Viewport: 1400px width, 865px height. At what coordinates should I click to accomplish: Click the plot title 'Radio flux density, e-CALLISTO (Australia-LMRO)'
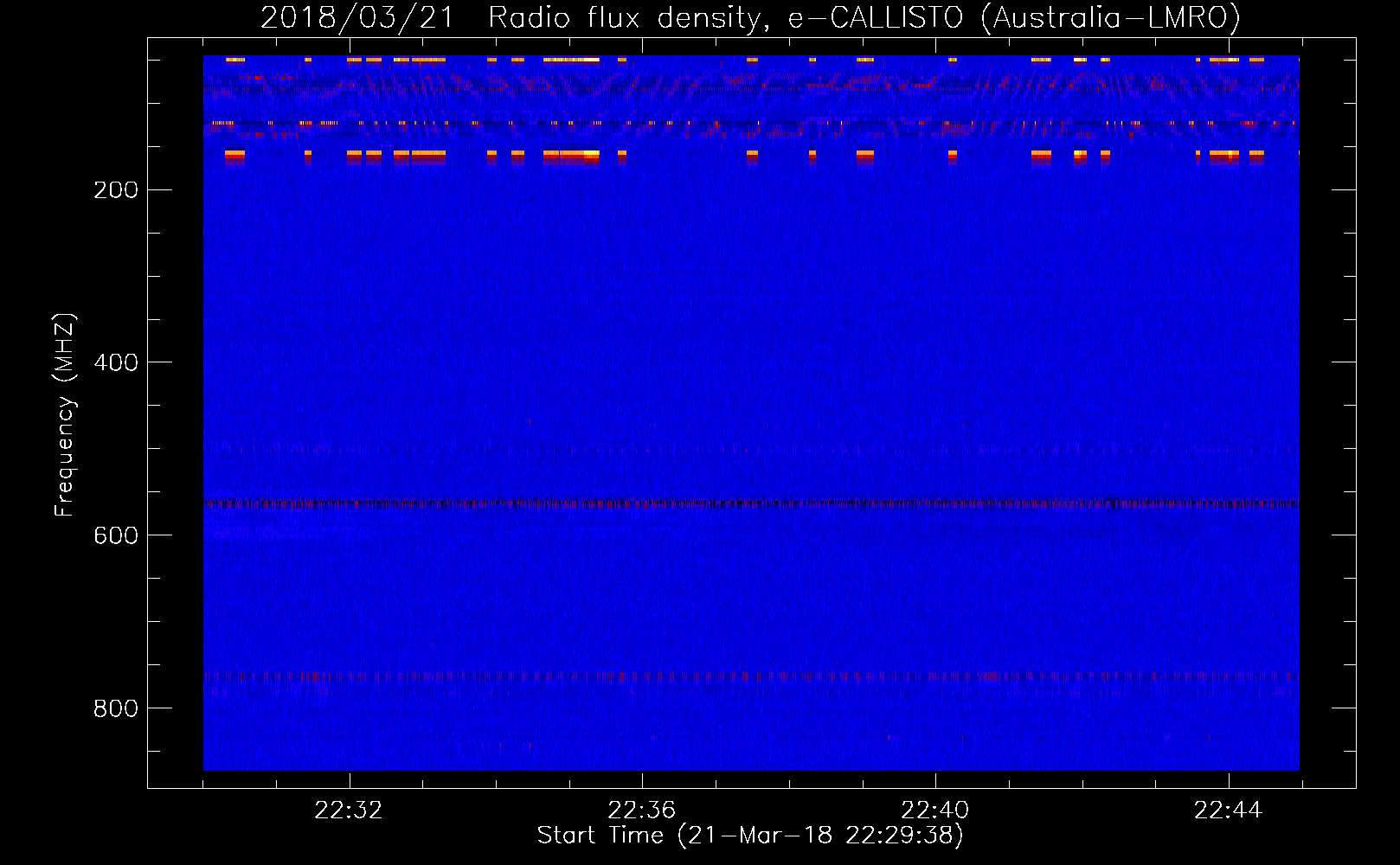864,17
